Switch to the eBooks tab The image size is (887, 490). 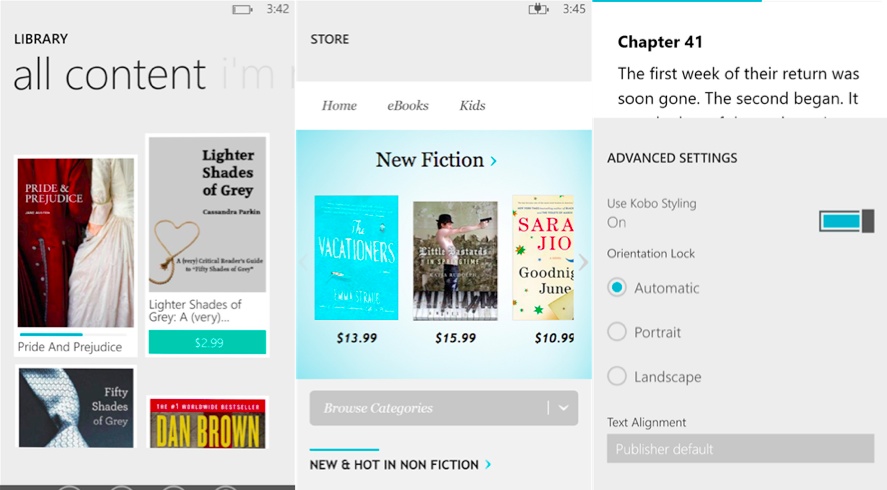tap(408, 106)
